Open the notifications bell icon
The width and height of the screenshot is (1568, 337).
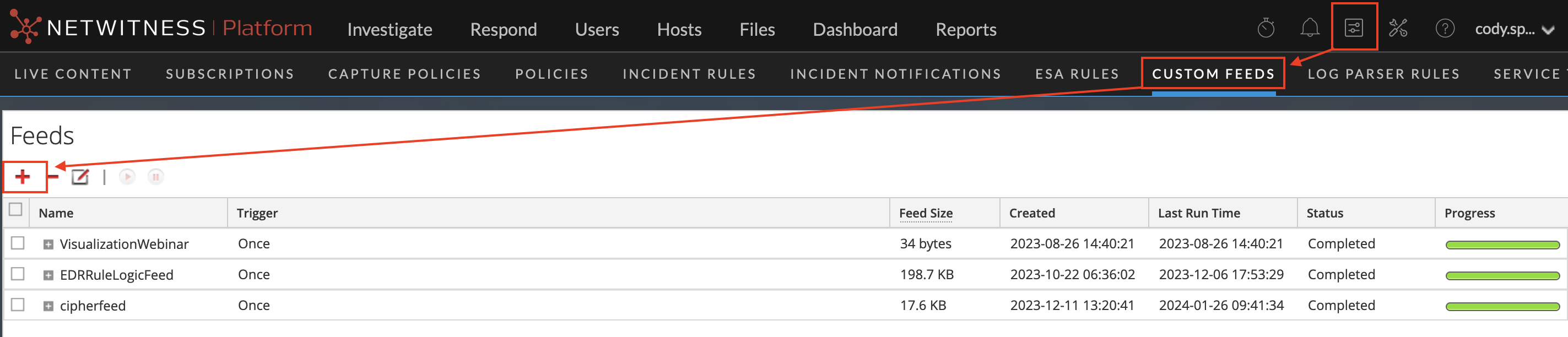coord(1310,28)
